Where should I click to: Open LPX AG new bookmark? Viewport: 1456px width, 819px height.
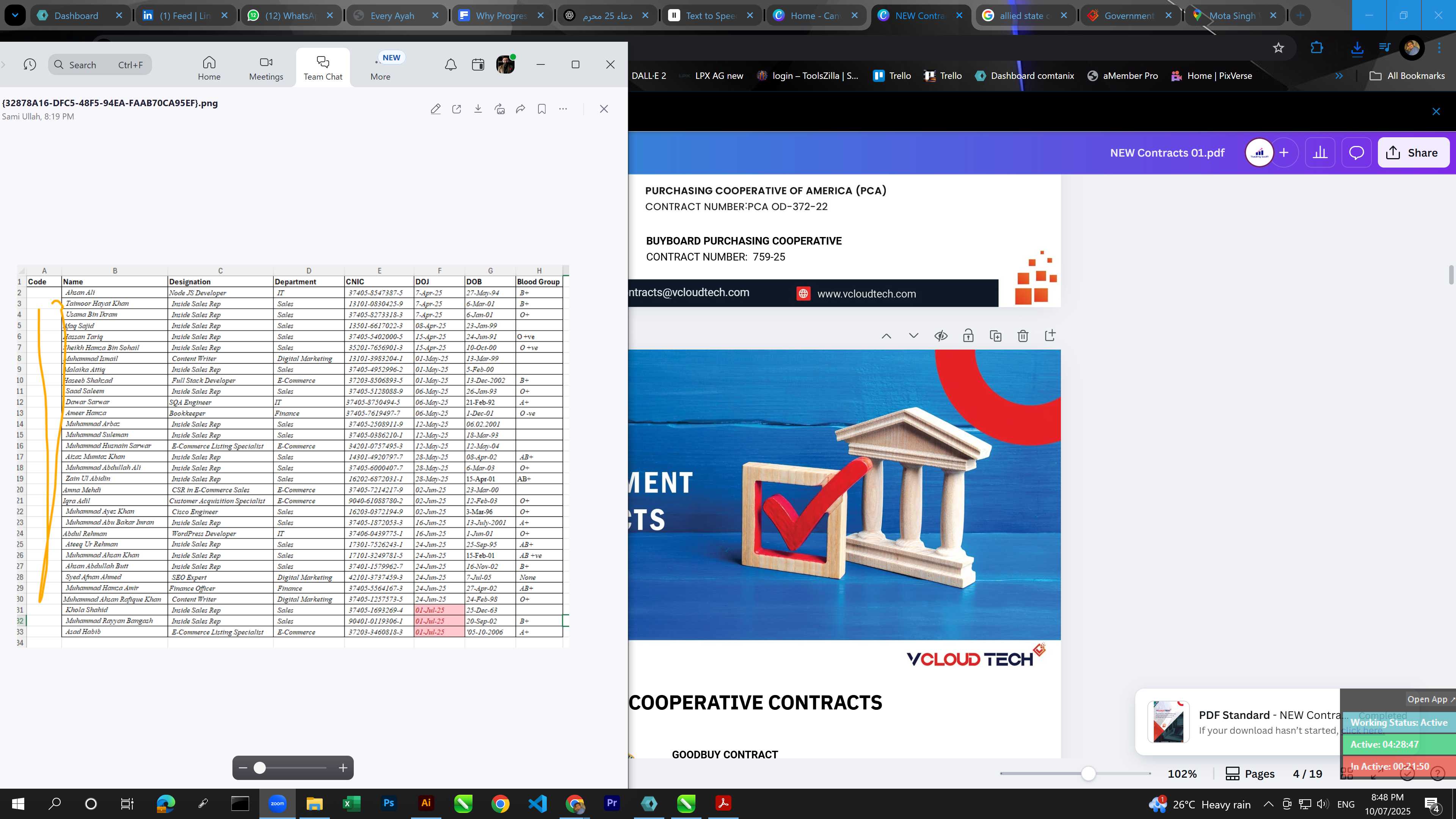(x=711, y=76)
